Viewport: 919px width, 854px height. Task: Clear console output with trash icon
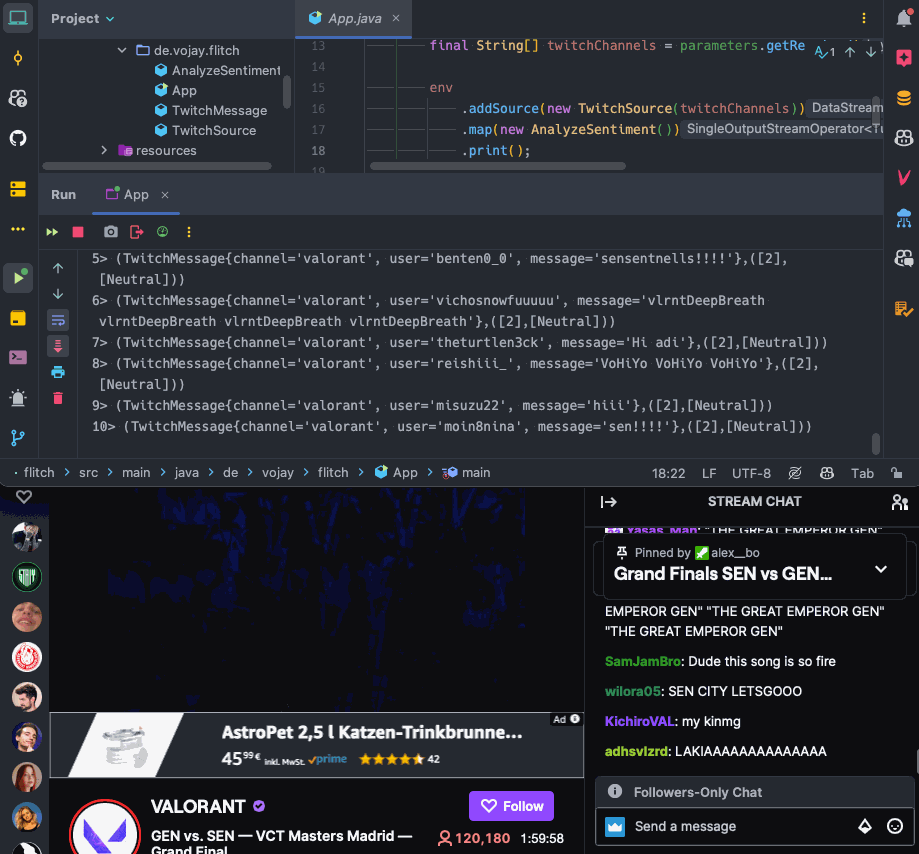[x=58, y=398]
